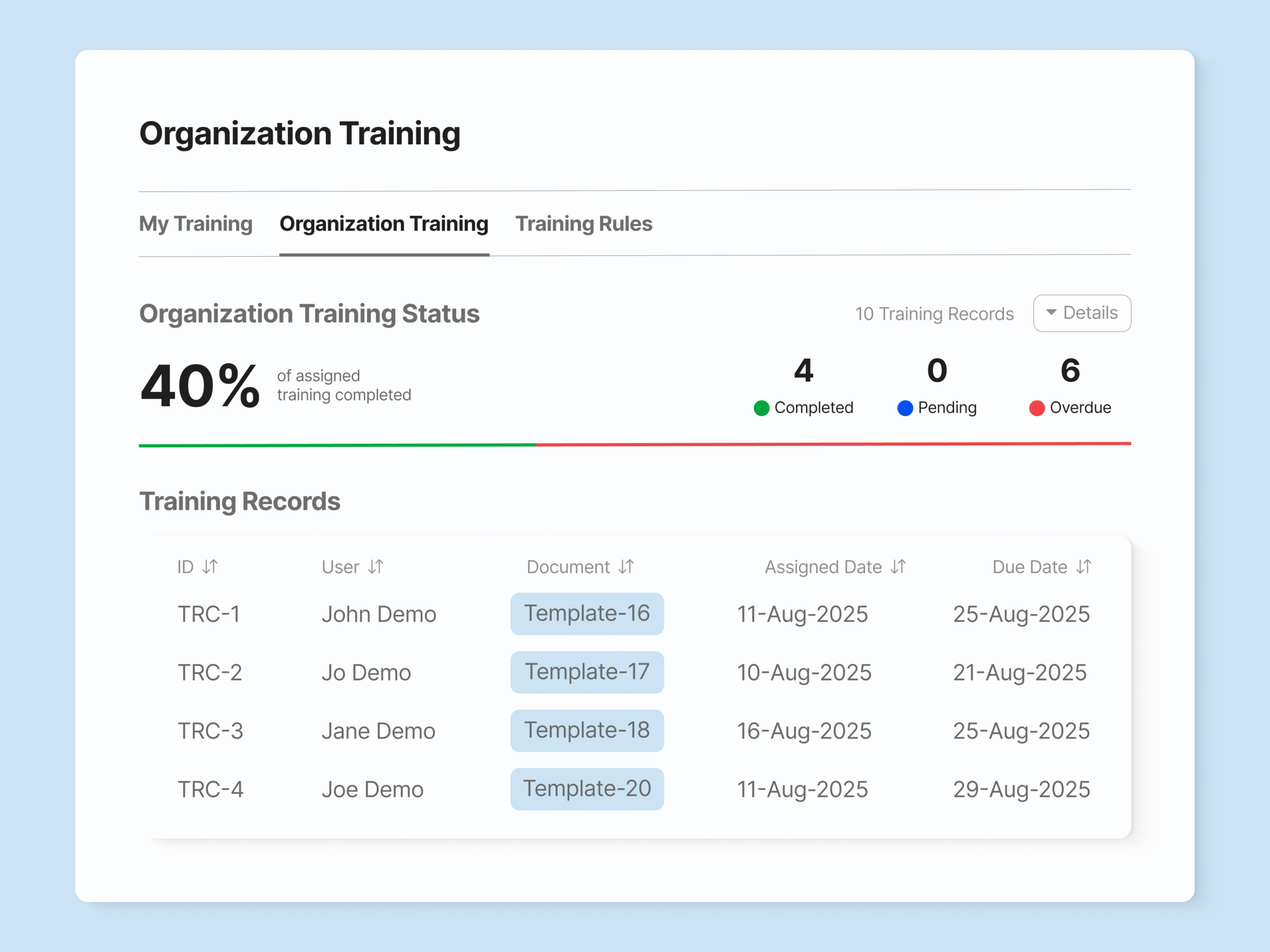Image resolution: width=1270 pixels, height=952 pixels.
Task: Select the Organization Training tab
Action: (383, 224)
